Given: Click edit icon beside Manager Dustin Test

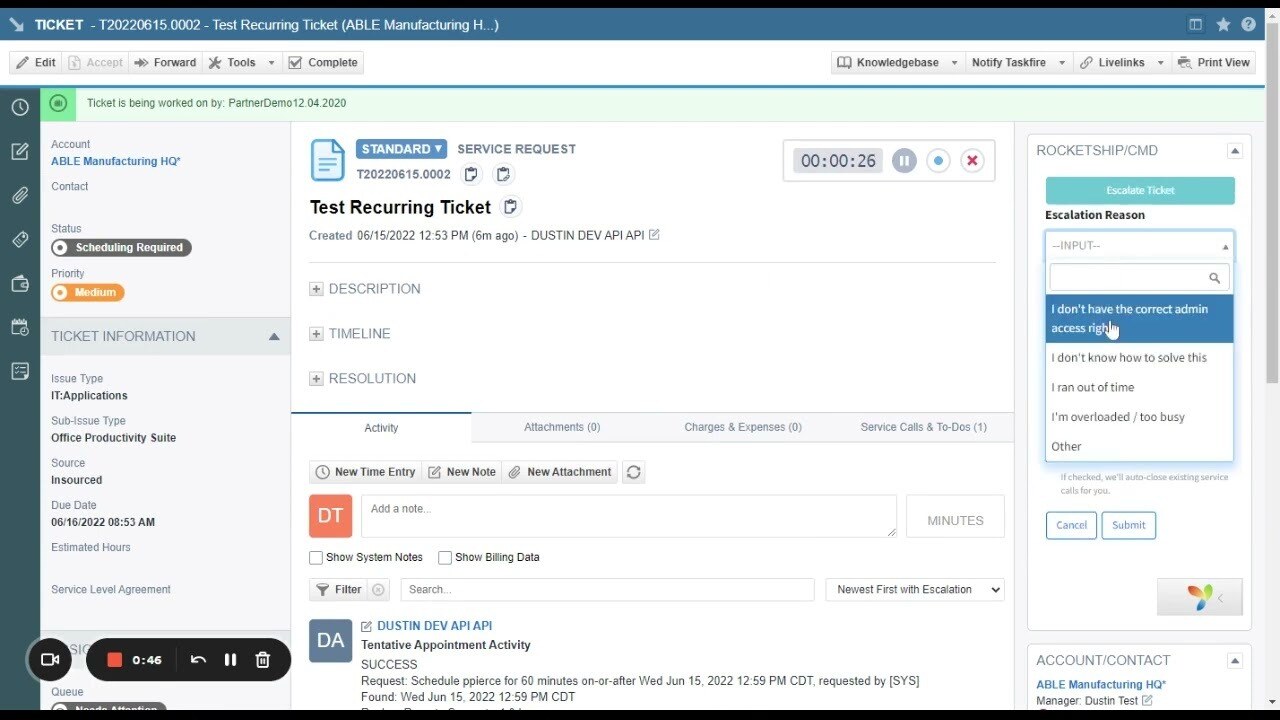Looking at the screenshot, I should pyautogui.click(x=1147, y=701).
